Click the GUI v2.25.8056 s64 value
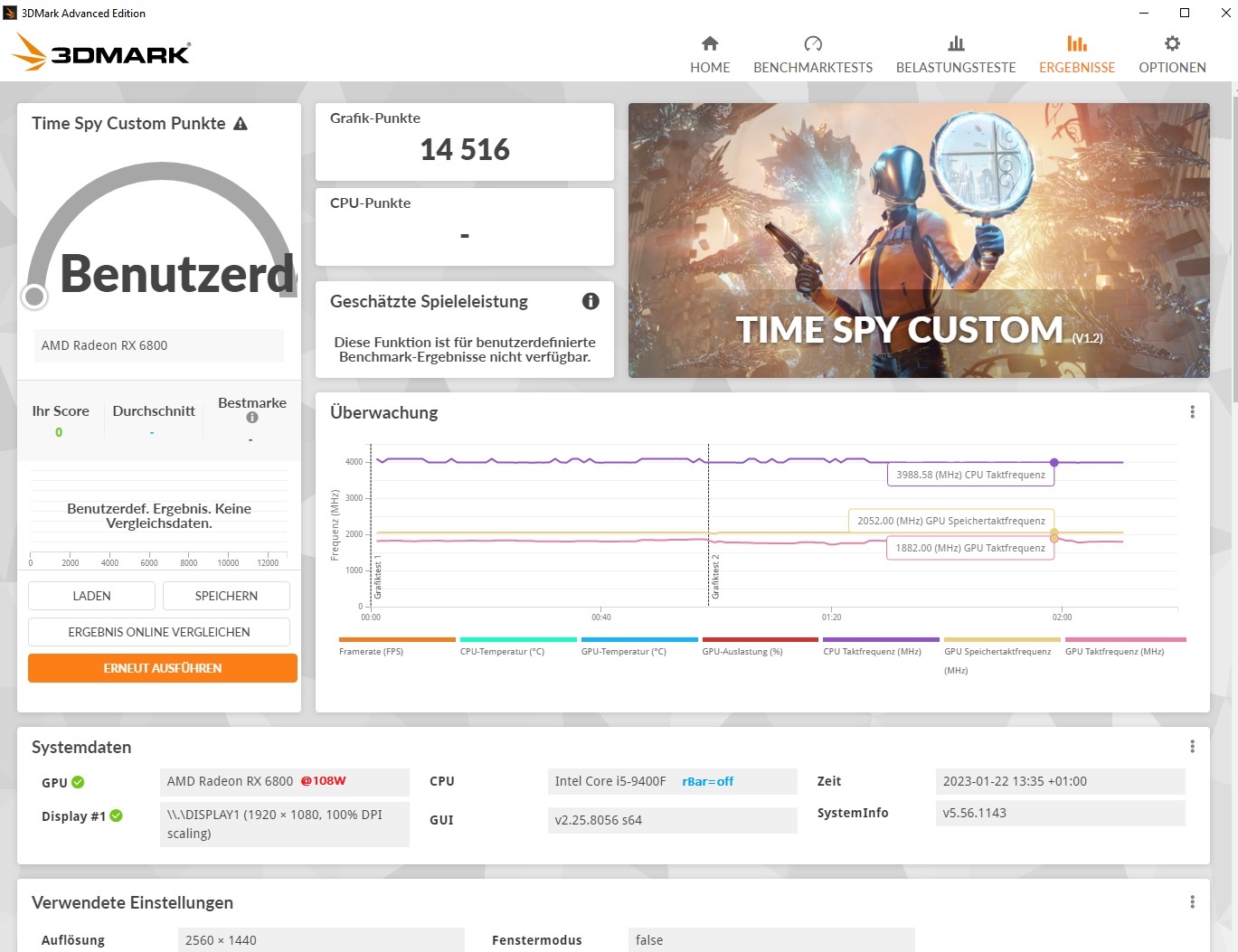 pos(672,820)
